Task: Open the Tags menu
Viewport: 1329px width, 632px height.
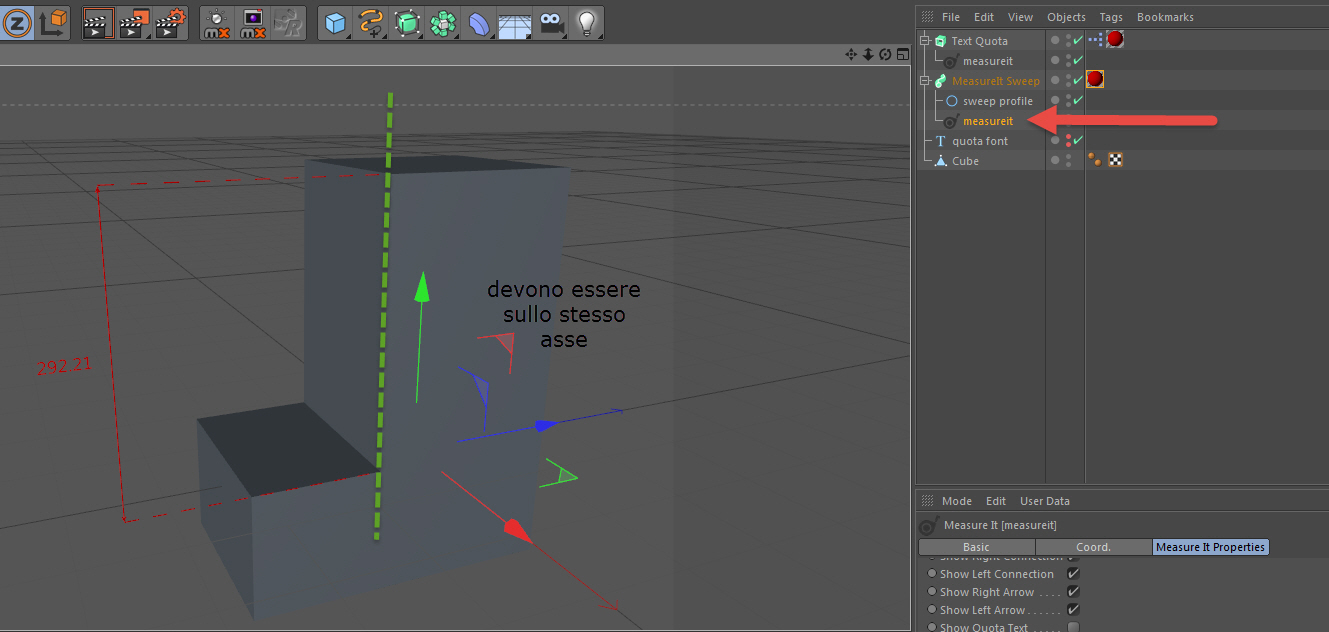Action: (1111, 17)
